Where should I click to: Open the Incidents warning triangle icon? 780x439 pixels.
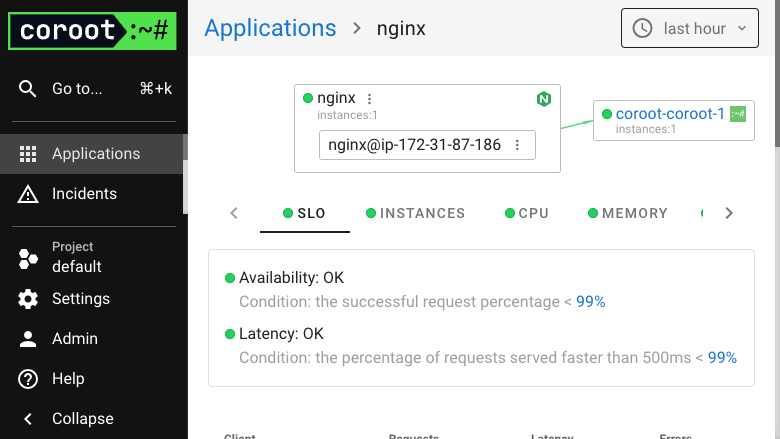(x=28, y=194)
